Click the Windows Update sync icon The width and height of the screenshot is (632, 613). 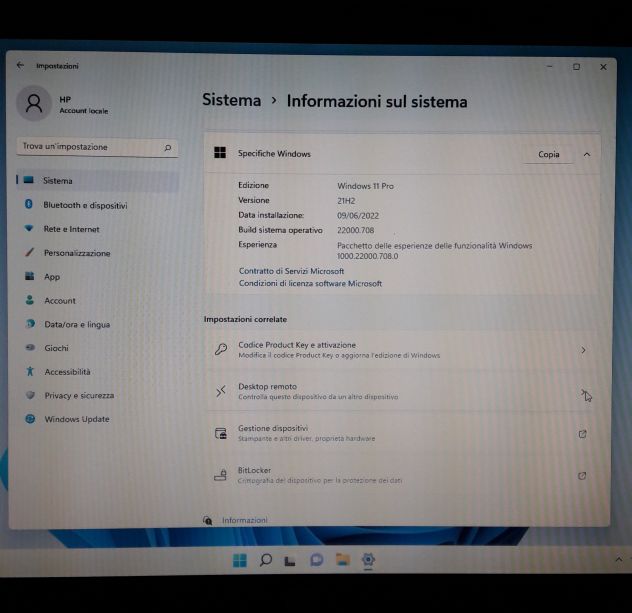tap(30, 419)
